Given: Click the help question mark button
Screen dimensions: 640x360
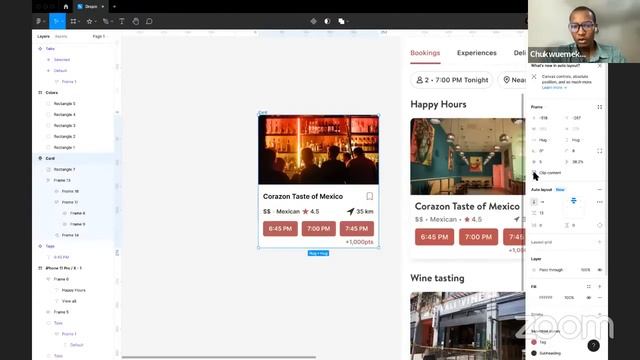Looking at the screenshot, I should tap(593, 346).
